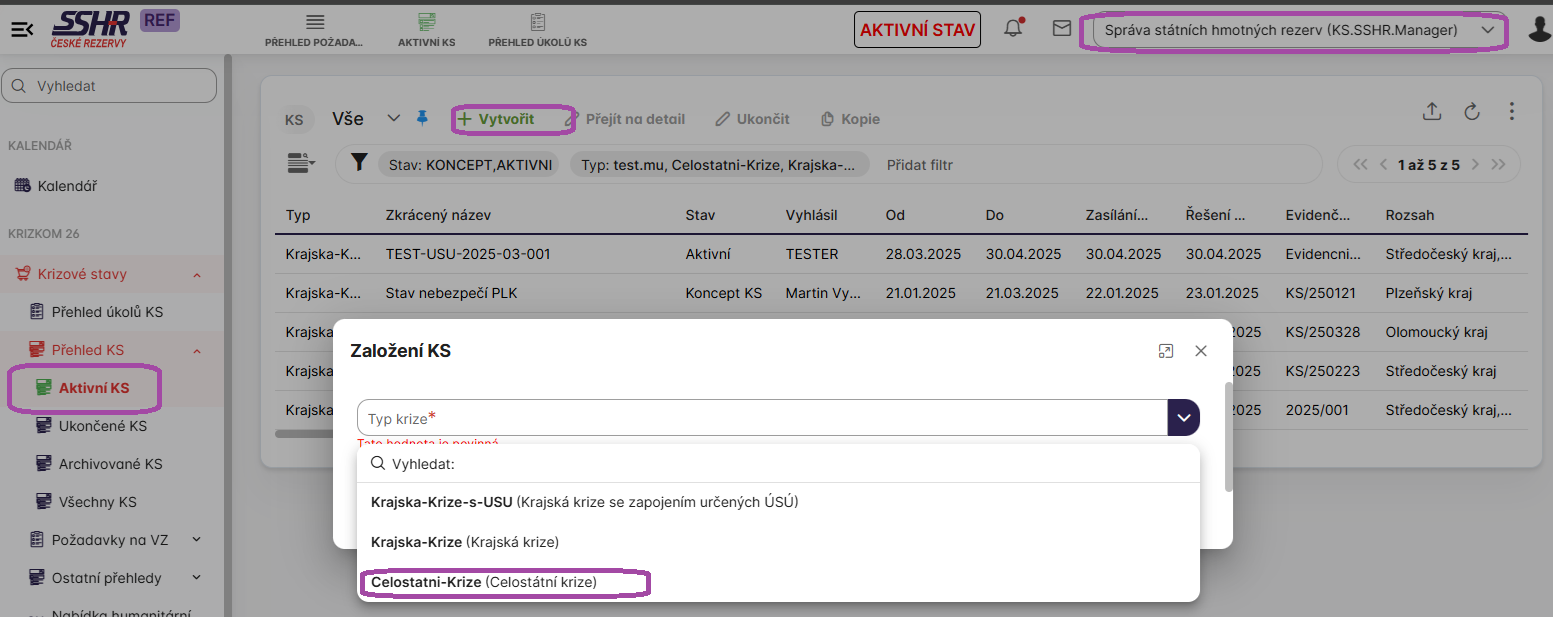
Task: Click the refresh list icon
Action: [x=1471, y=112]
